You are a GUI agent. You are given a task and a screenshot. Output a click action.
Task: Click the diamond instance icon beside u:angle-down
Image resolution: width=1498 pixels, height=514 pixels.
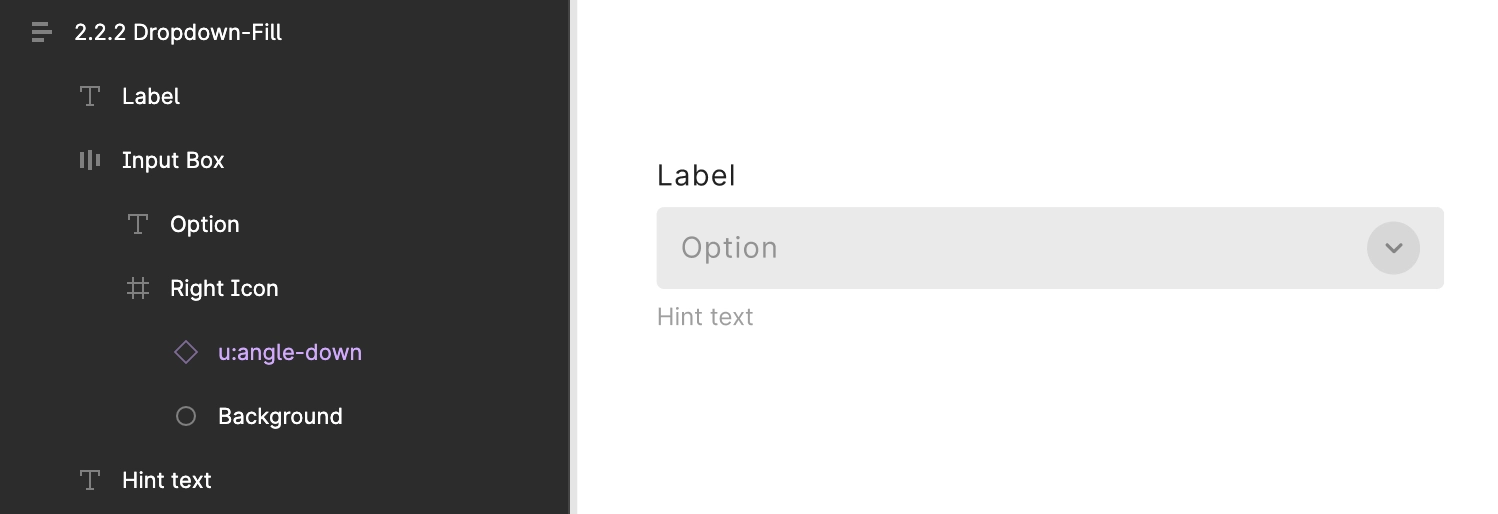click(x=186, y=352)
